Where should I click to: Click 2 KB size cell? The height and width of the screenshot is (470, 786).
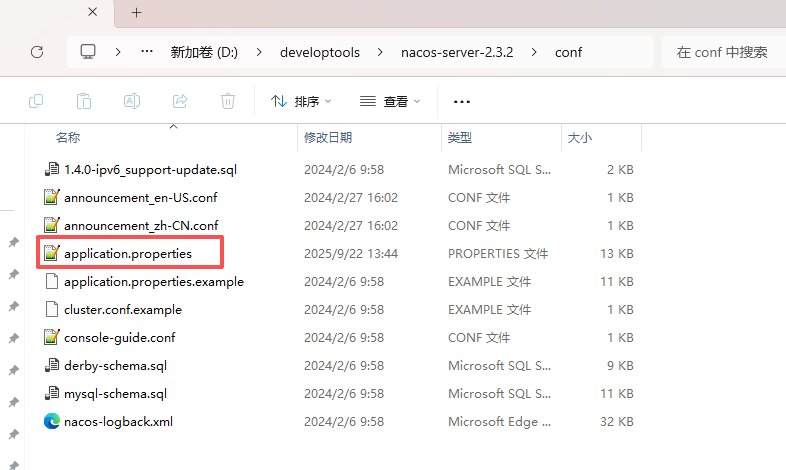[620, 169]
